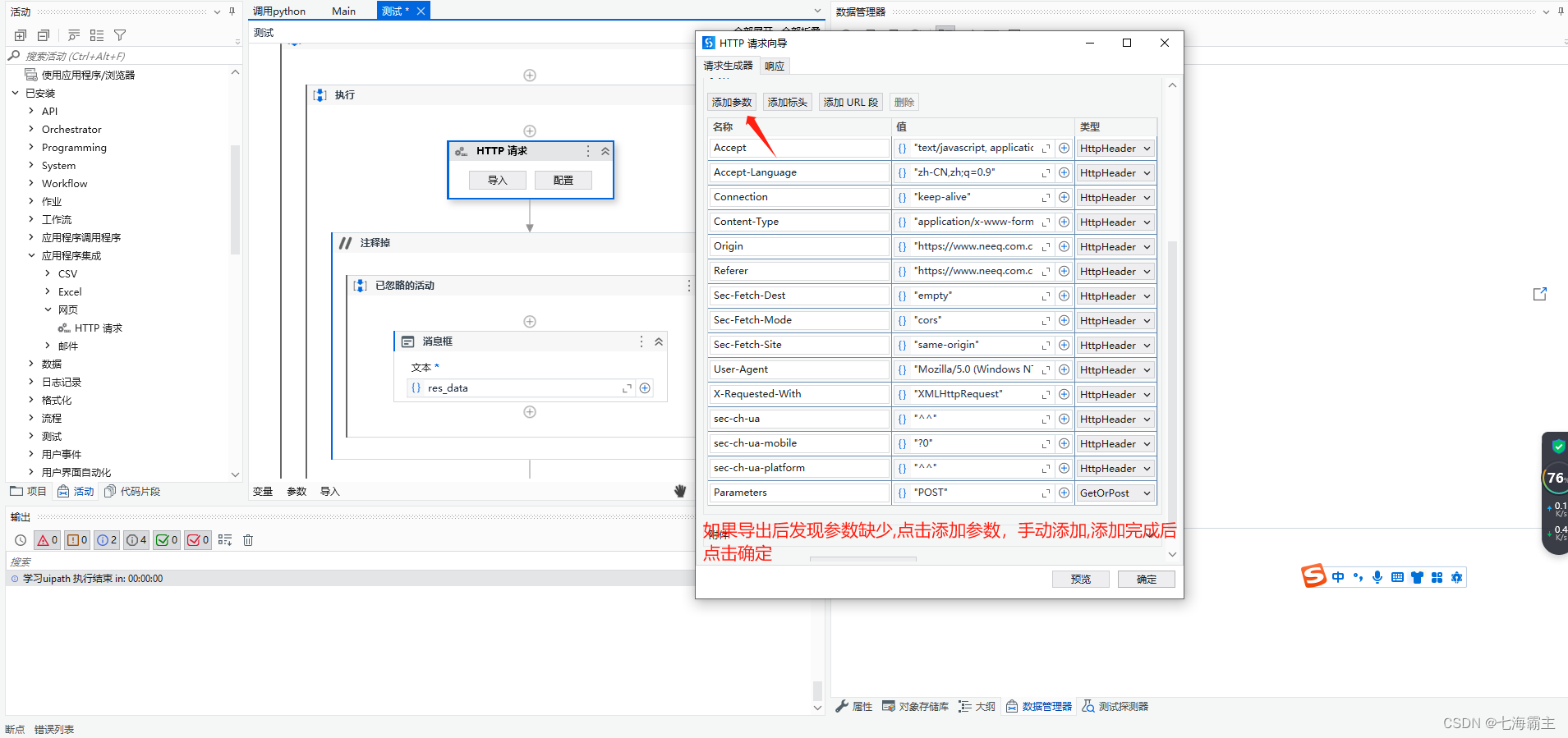Collapse the 网页 tree node
The width and height of the screenshot is (1568, 738).
(48, 309)
